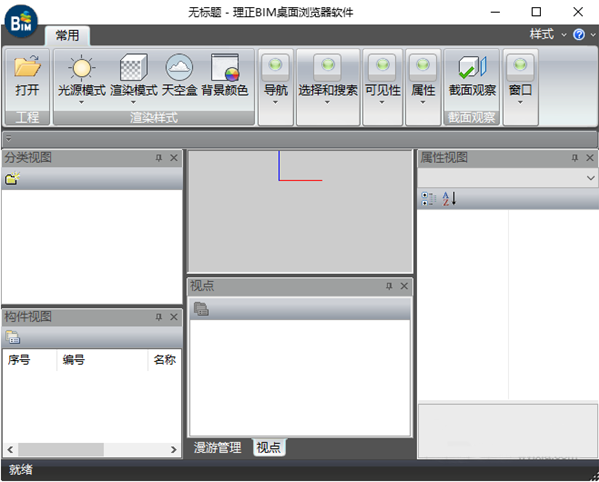The height and width of the screenshot is (482, 599).
Task: Minimize the application window
Action: pyautogui.click(x=495, y=12)
